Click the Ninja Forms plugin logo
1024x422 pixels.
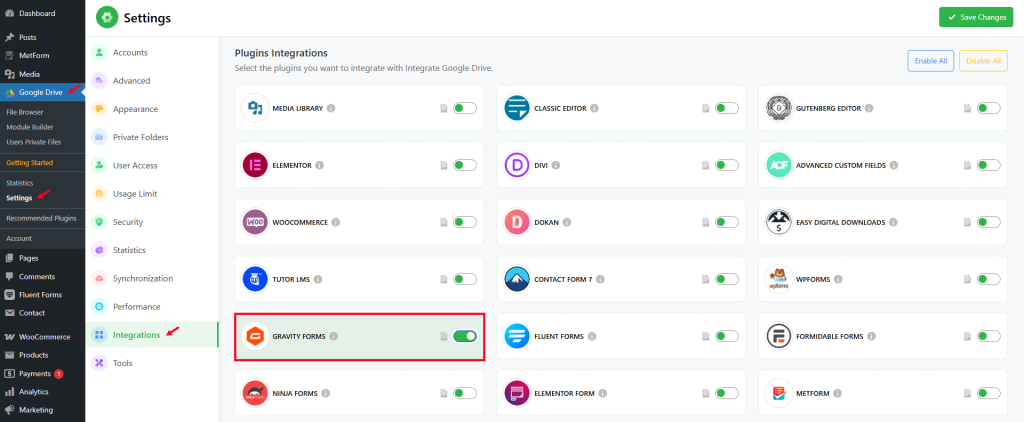pos(255,393)
